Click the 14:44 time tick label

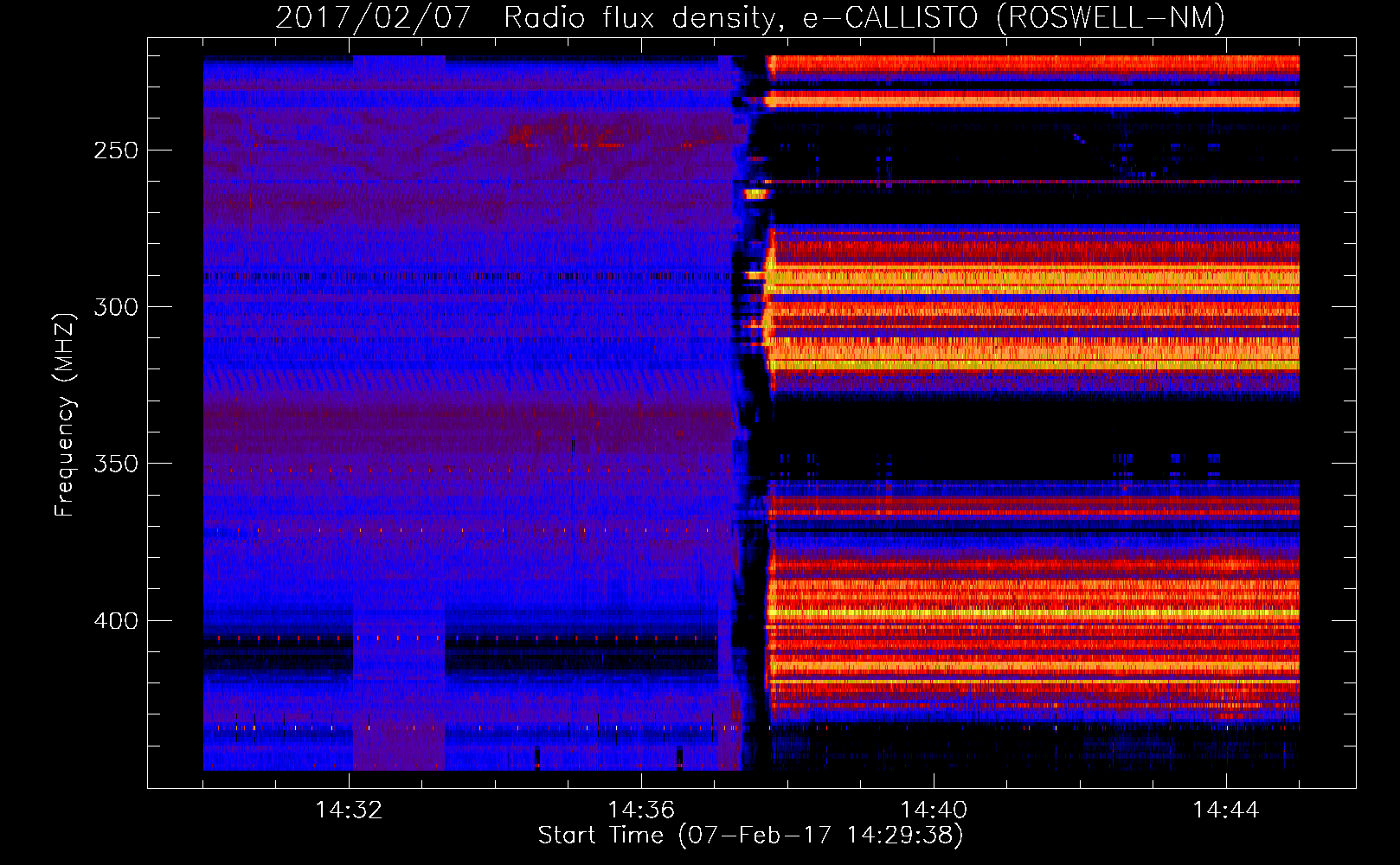tap(1226, 810)
